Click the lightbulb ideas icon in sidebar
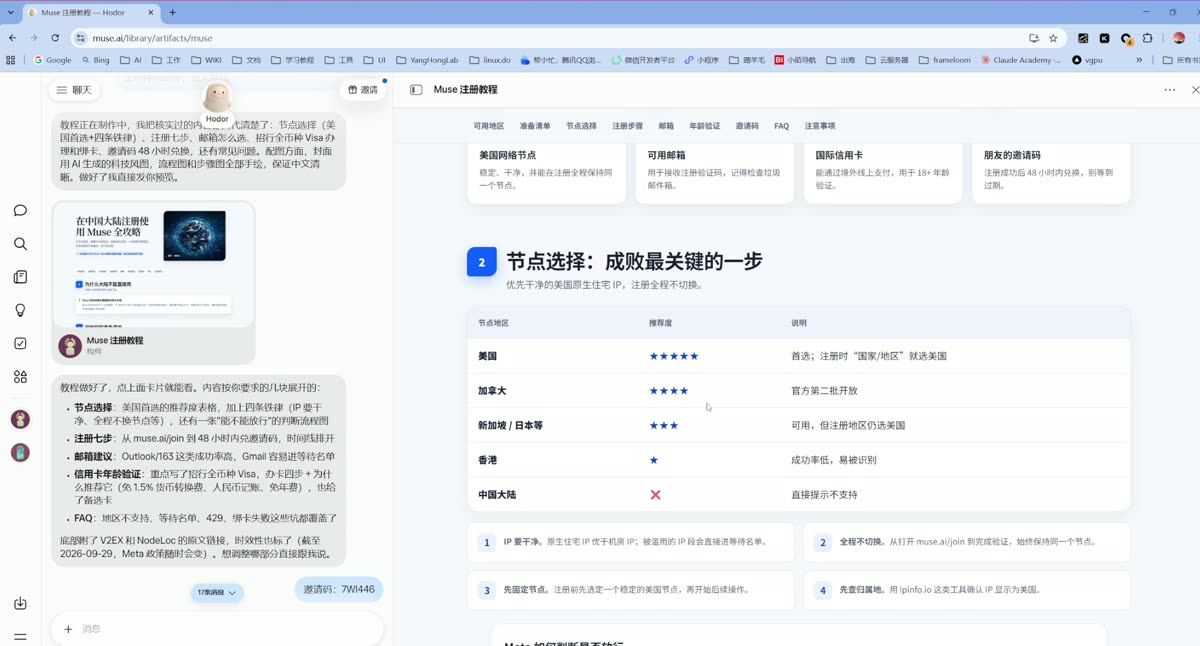Screen dimensions: 1200x646 (20, 310)
